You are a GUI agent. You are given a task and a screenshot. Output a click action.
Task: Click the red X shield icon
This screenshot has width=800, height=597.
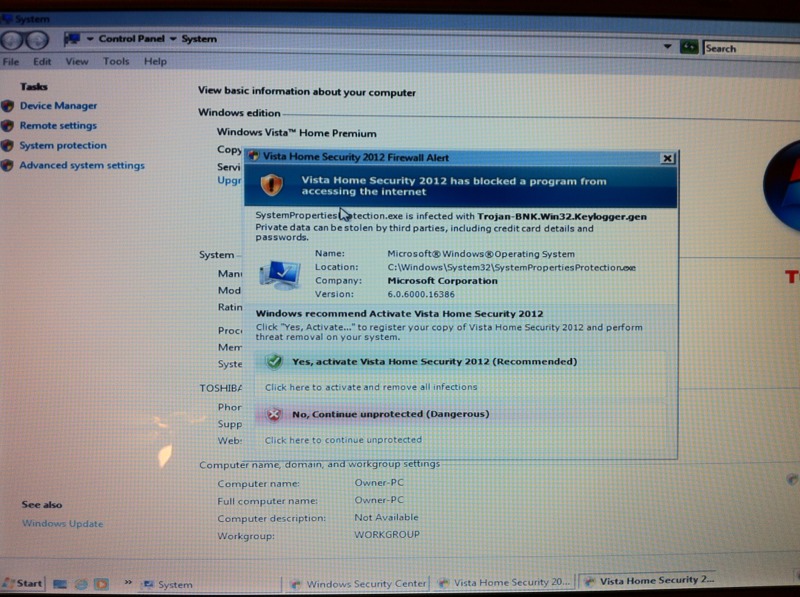(274, 414)
